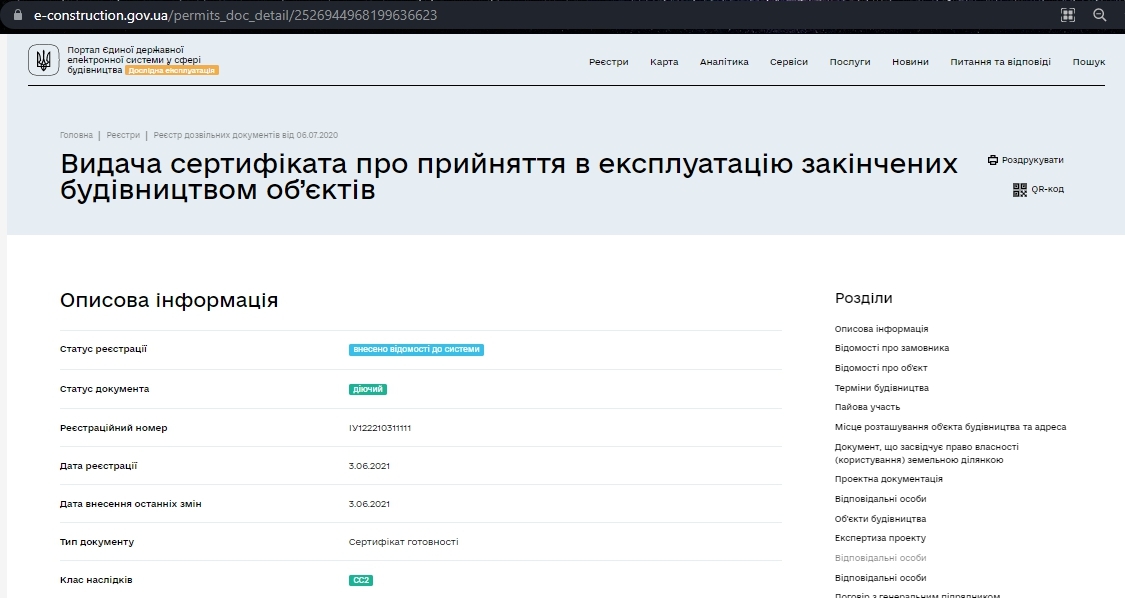This screenshot has width=1125, height=598.
Task: Click the Тип документу label
Action: [97, 542]
